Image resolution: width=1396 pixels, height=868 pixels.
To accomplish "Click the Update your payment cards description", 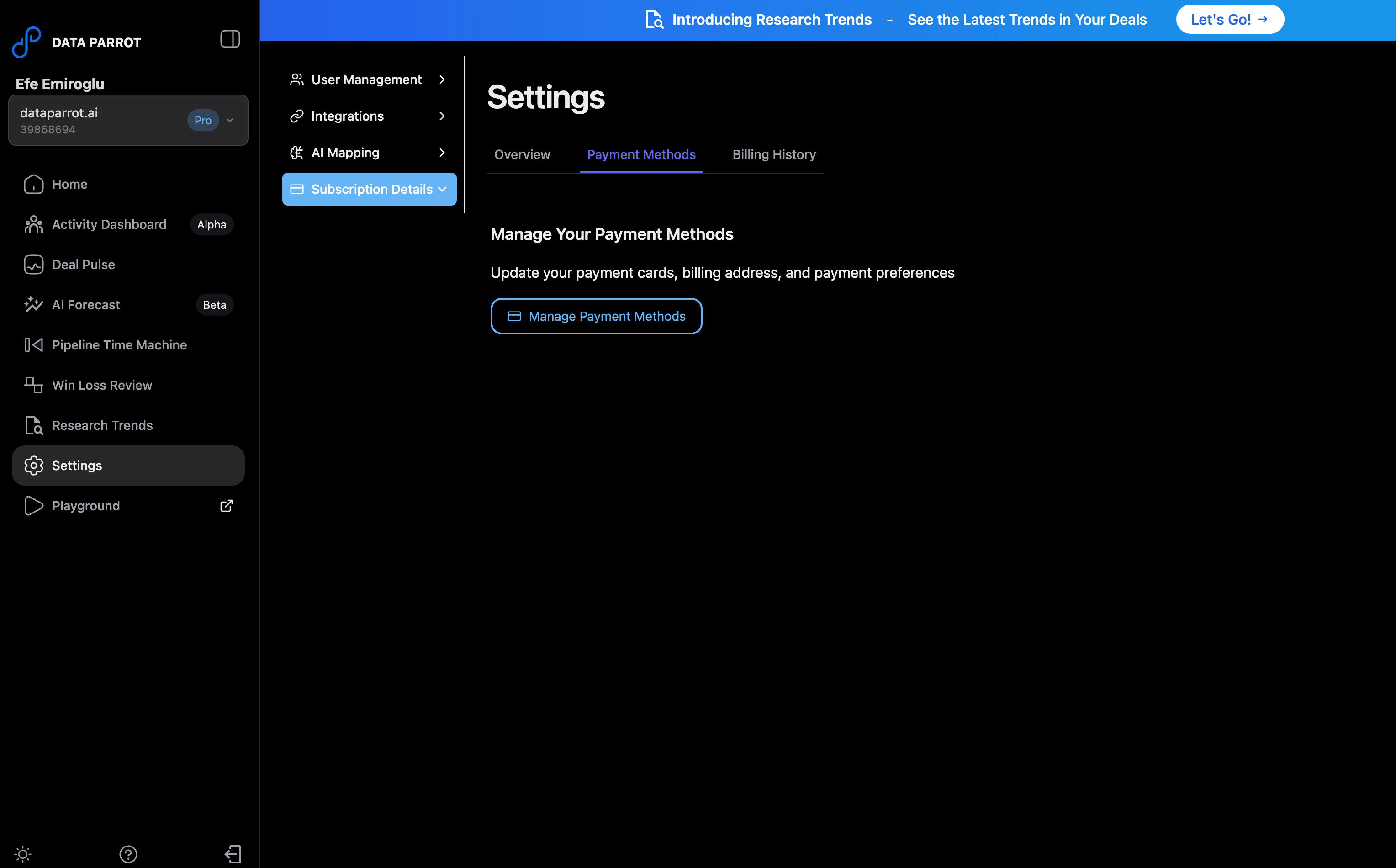I will coord(722,273).
